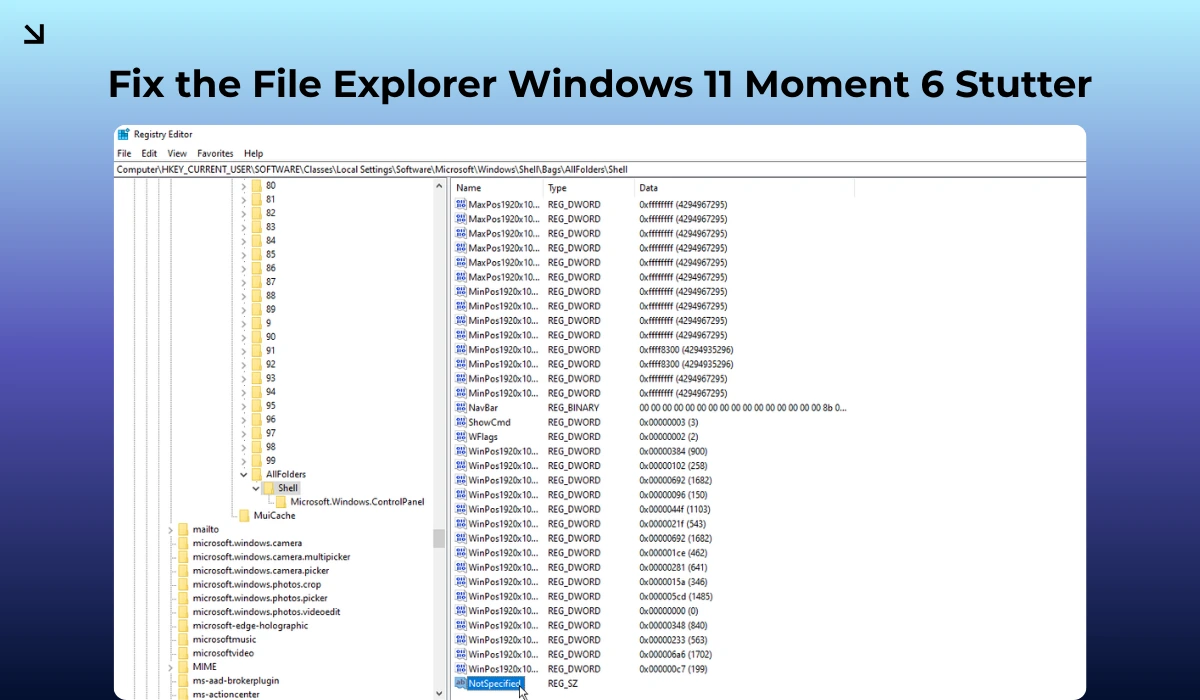Click the WFlags DWORD value icon
This screenshot has width=1200, height=700.
461,437
